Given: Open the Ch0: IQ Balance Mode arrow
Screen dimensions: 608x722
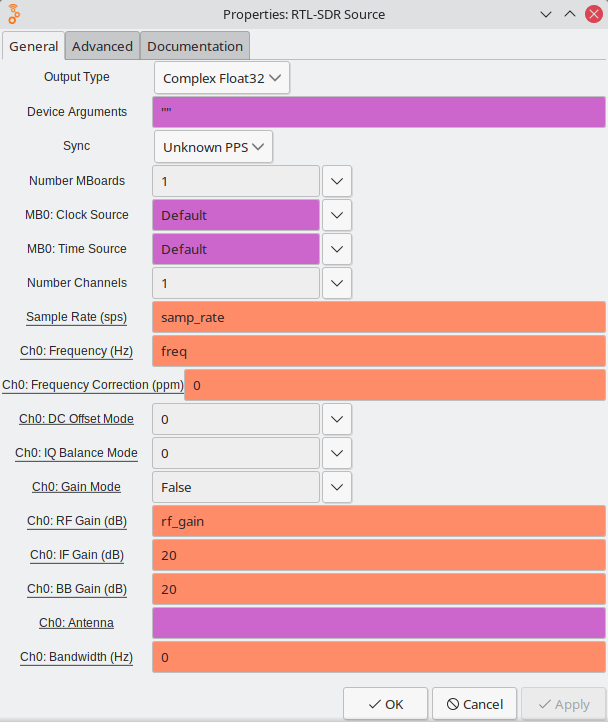Looking at the screenshot, I should (338, 453).
